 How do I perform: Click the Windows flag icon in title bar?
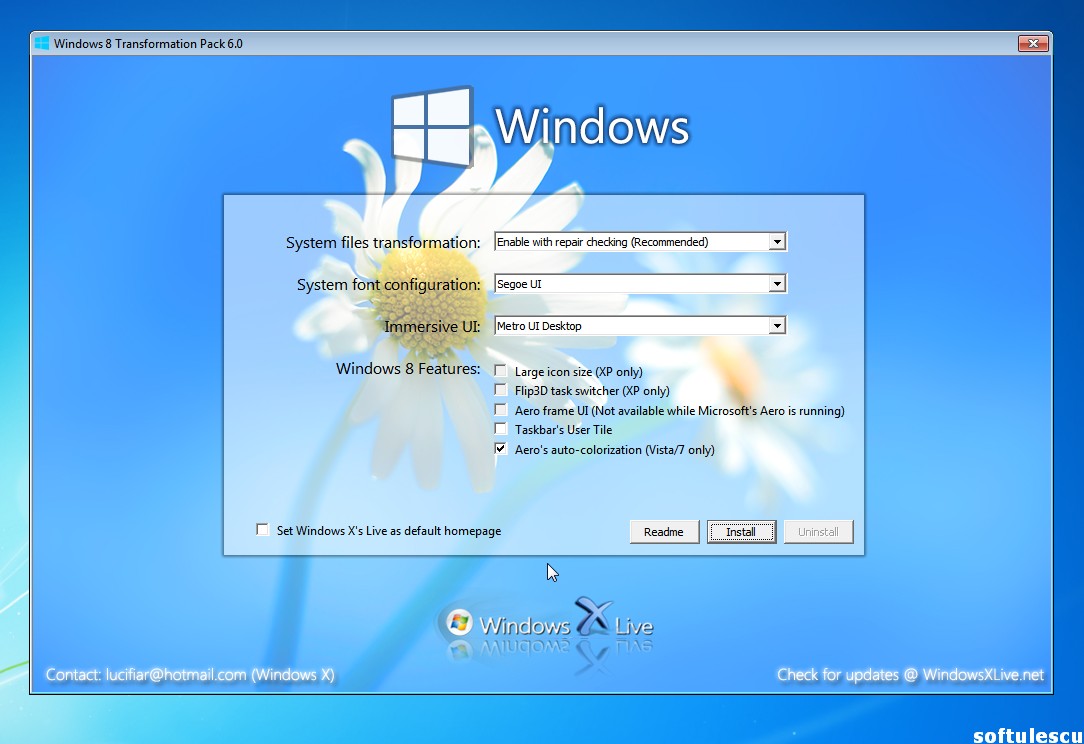click(x=42, y=44)
